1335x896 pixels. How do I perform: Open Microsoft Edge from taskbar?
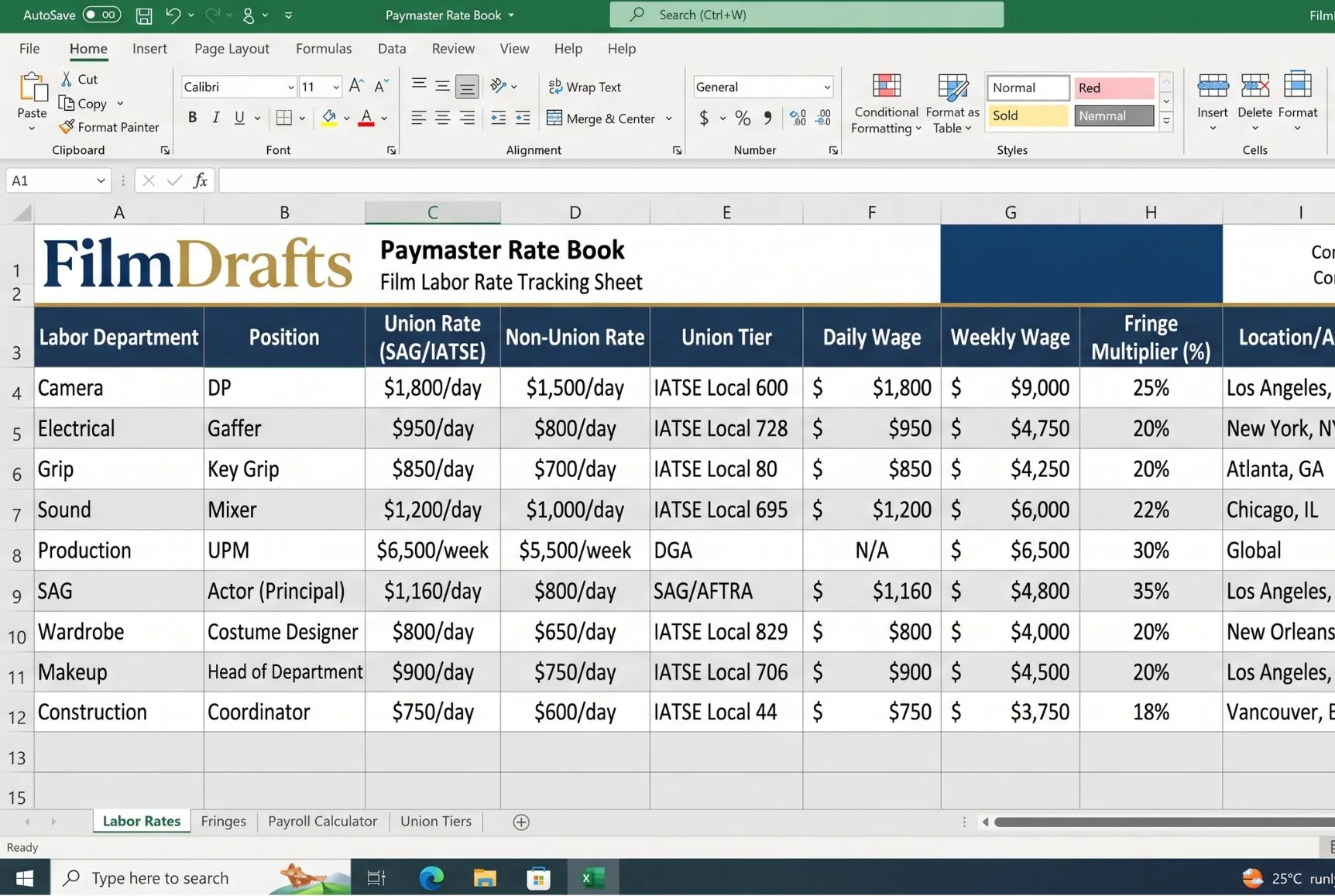point(431,878)
